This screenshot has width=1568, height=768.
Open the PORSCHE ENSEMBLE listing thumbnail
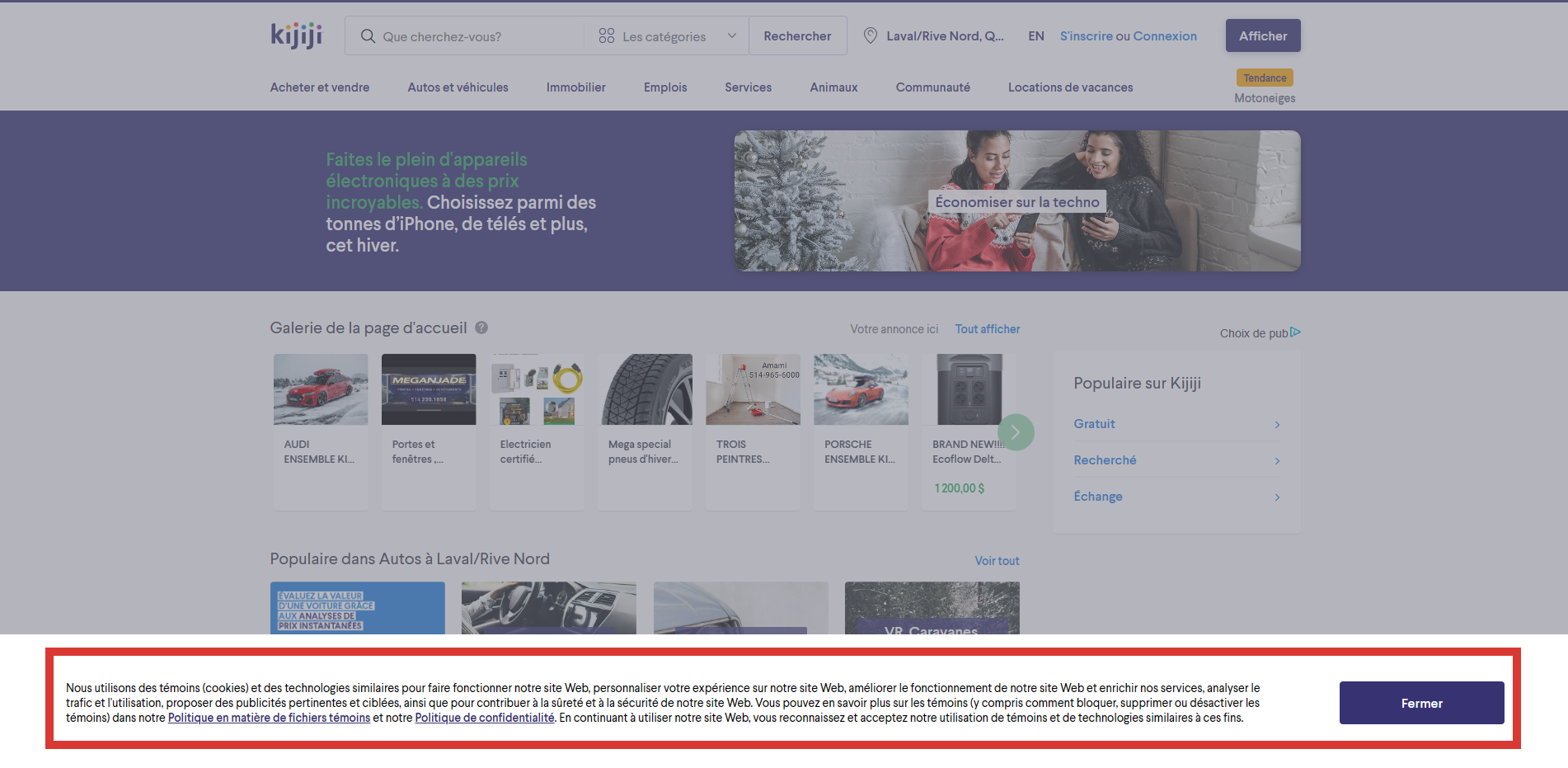point(860,389)
